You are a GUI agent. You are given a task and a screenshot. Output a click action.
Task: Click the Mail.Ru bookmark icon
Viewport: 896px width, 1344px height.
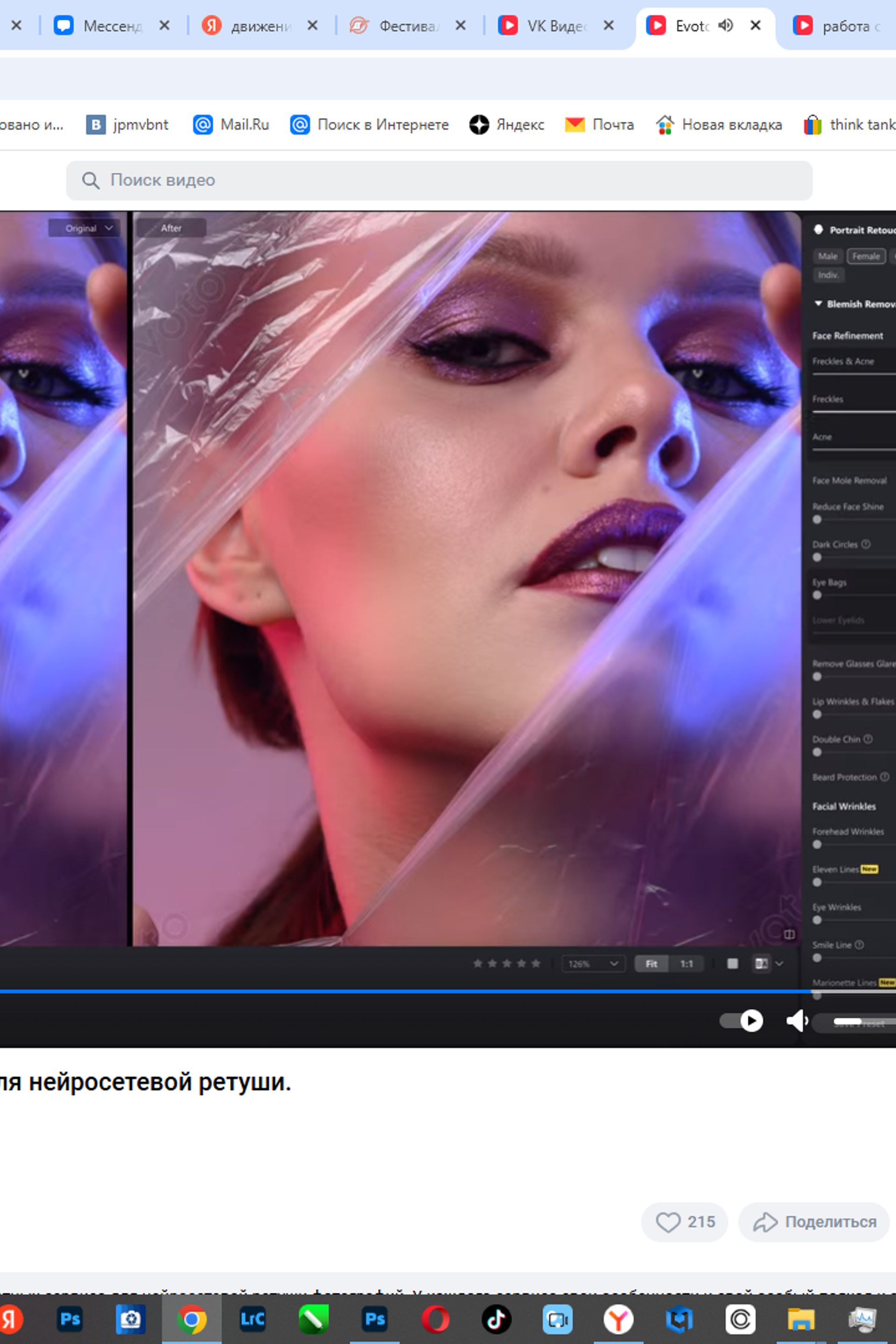(x=203, y=125)
